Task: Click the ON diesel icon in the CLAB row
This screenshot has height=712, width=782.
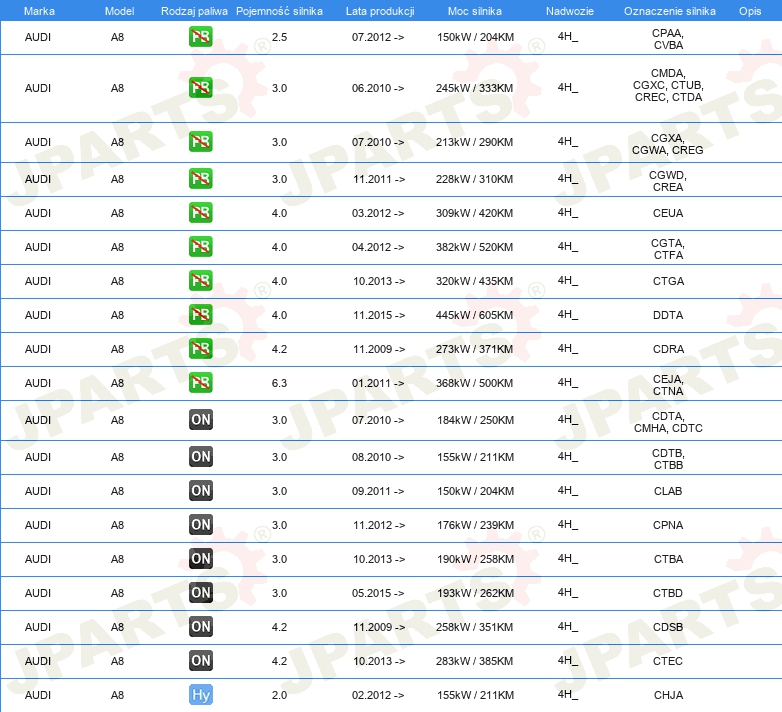Action: pyautogui.click(x=201, y=491)
